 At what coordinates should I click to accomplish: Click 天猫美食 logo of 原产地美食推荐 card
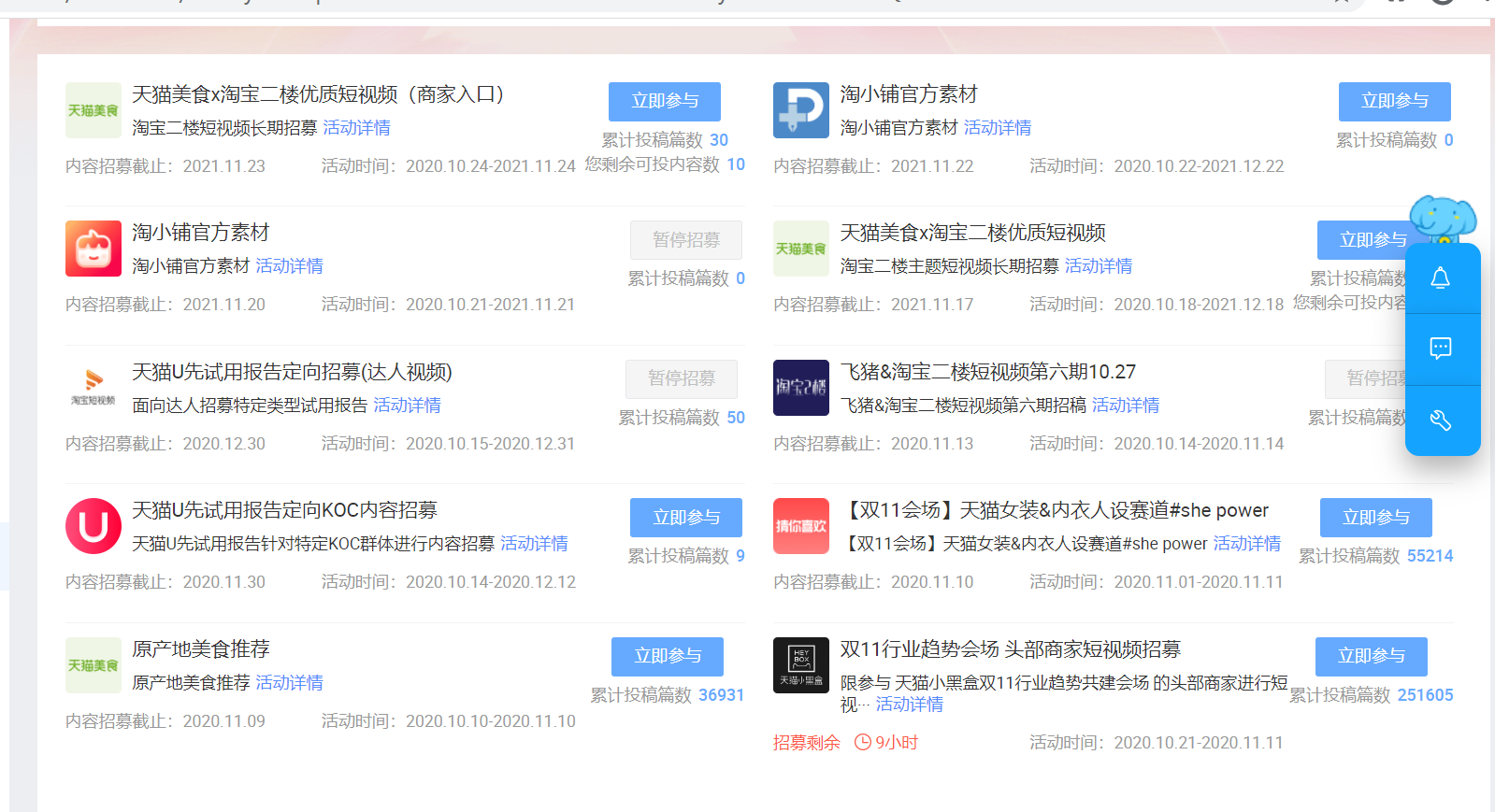tap(93, 665)
